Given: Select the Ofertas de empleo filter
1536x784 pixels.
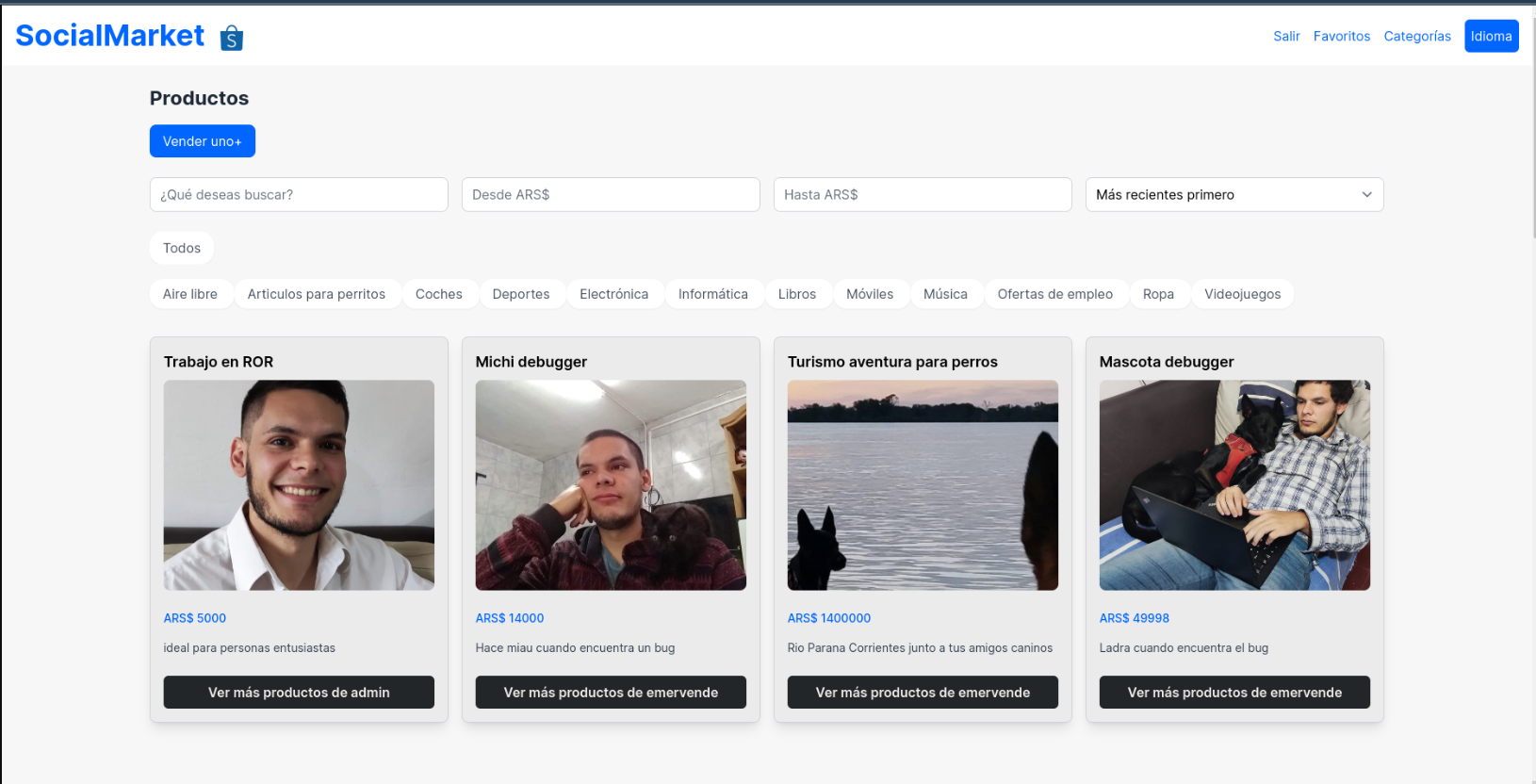Looking at the screenshot, I should [1054, 294].
